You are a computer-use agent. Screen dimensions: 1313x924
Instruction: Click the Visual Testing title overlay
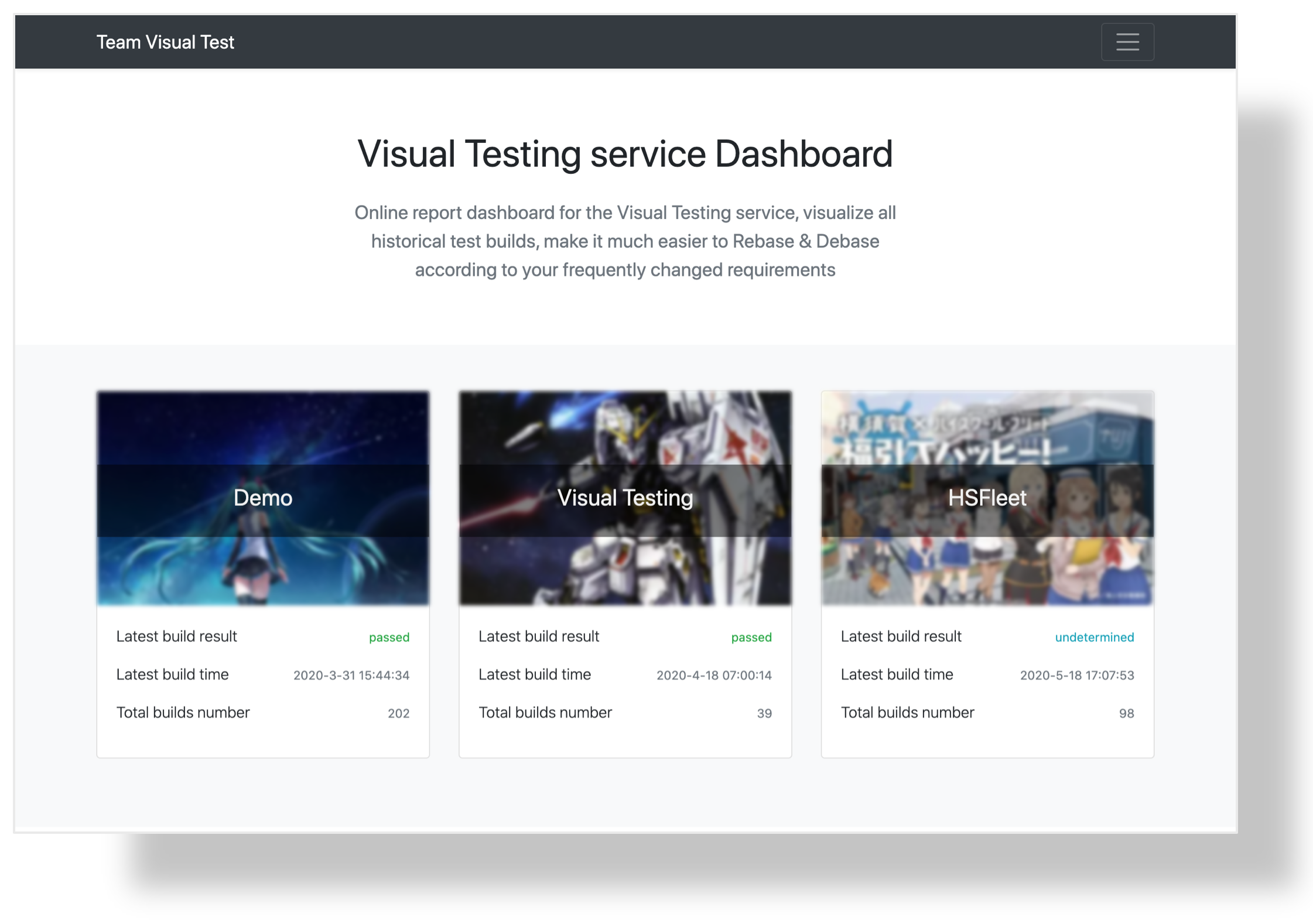(x=625, y=498)
